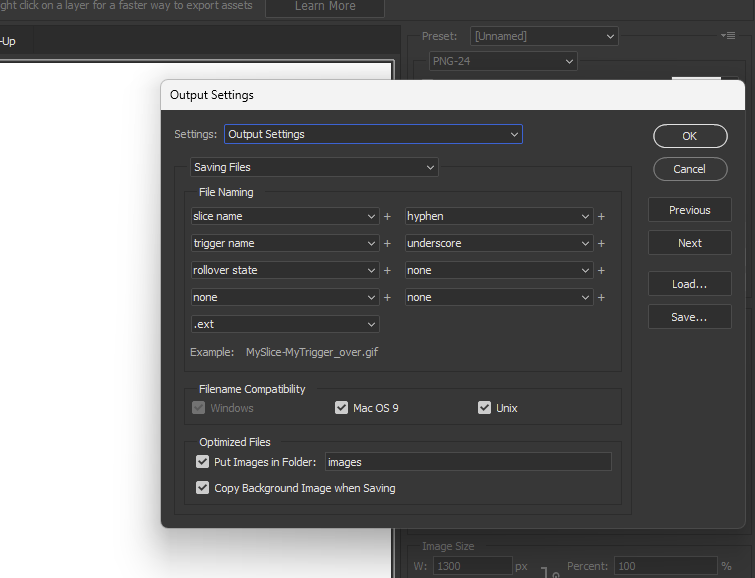The width and height of the screenshot is (755, 578).
Task: Advance with the Next button
Action: (689, 243)
